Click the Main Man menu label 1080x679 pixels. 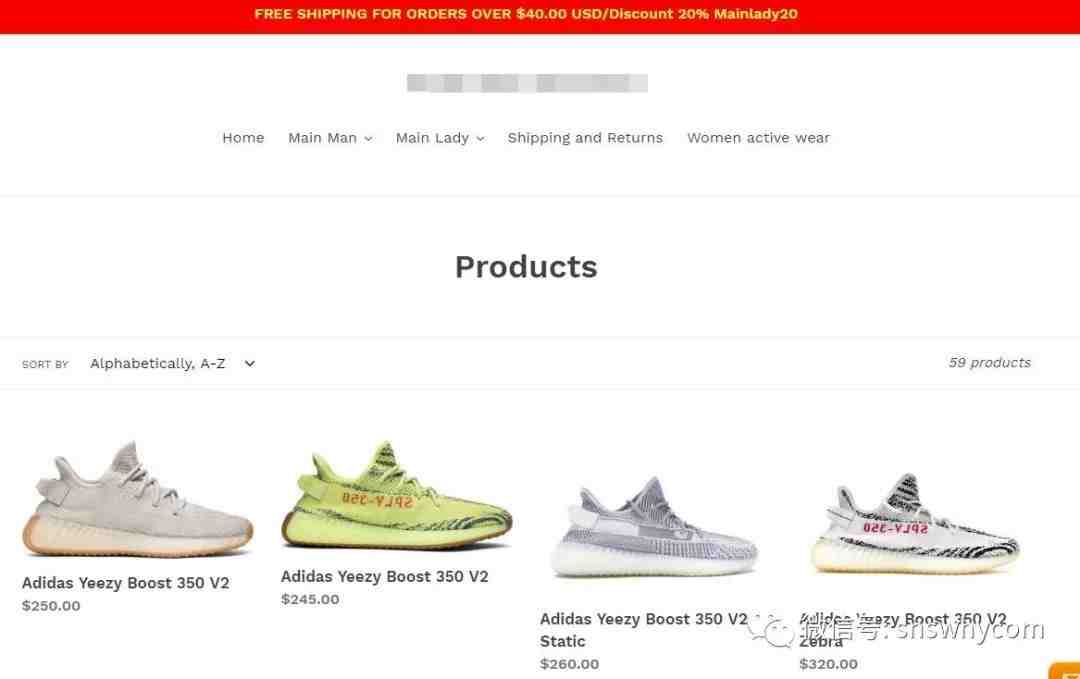tap(322, 138)
